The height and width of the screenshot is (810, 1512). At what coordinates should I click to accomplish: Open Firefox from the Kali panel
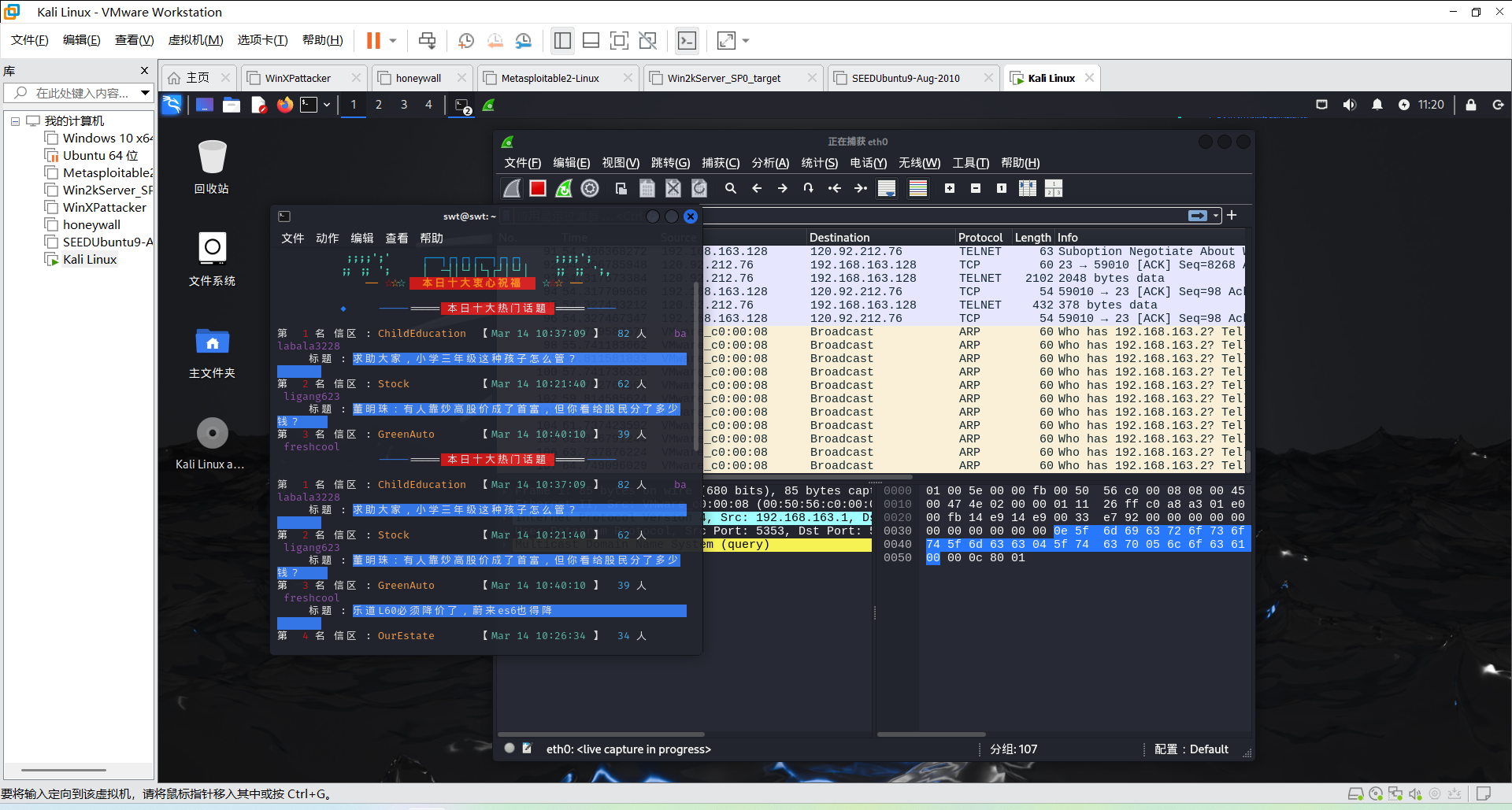(x=285, y=105)
